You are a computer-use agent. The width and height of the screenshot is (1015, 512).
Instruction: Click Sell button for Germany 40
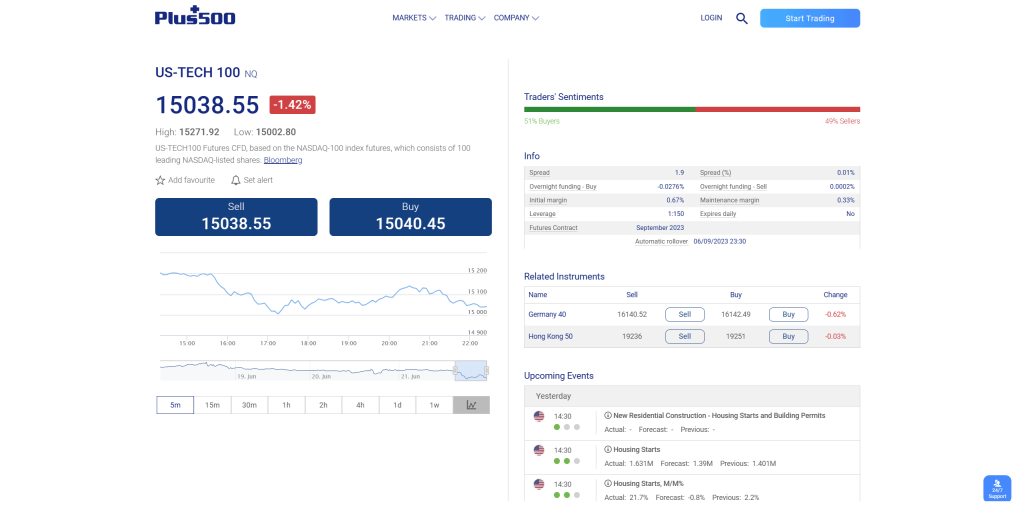click(x=685, y=315)
